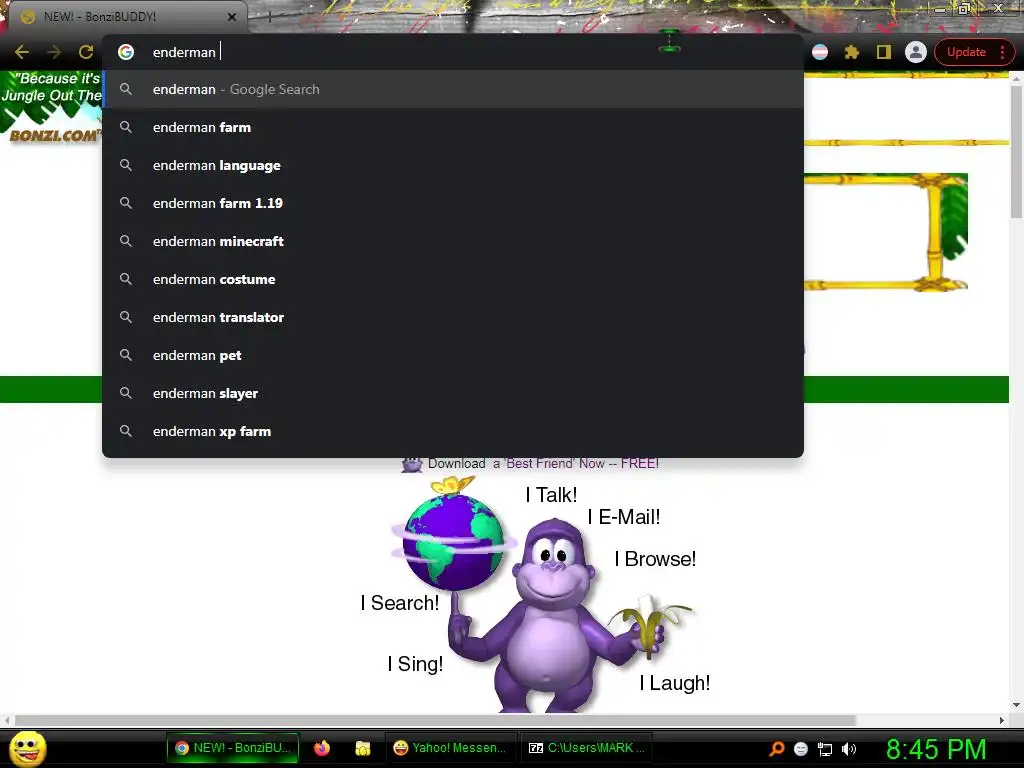Launch Firefox from the taskbar

(322, 748)
